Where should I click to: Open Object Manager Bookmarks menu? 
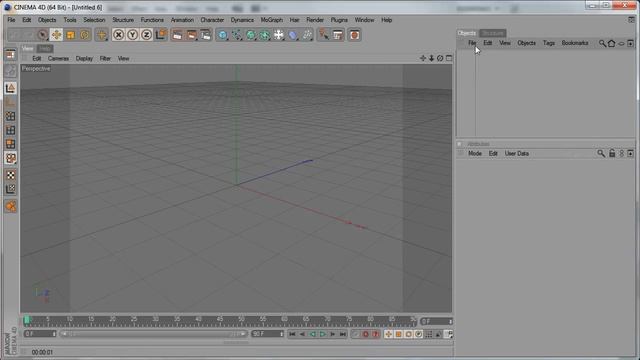pyautogui.click(x=575, y=43)
